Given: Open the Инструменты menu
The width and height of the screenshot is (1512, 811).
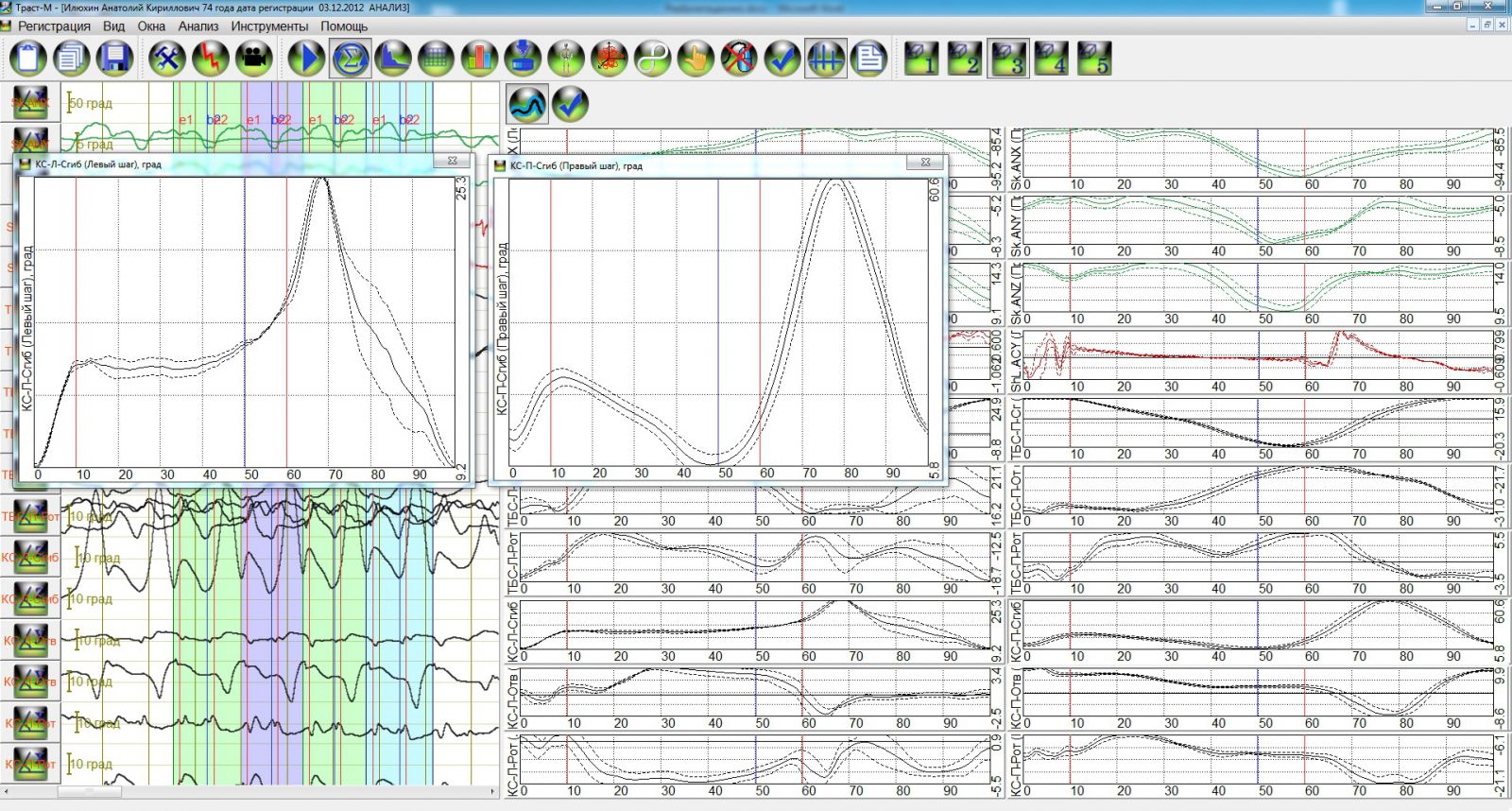Looking at the screenshot, I should click(x=269, y=26).
